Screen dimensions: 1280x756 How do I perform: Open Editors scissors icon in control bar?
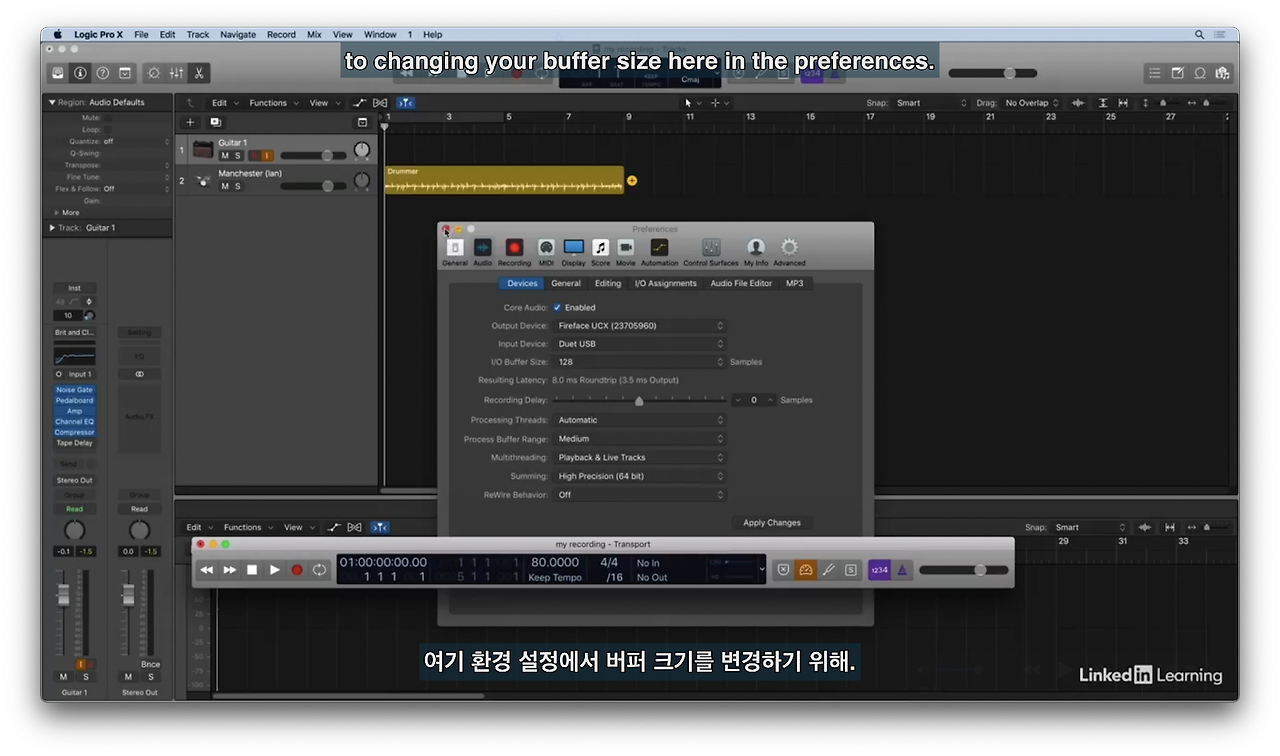click(198, 73)
